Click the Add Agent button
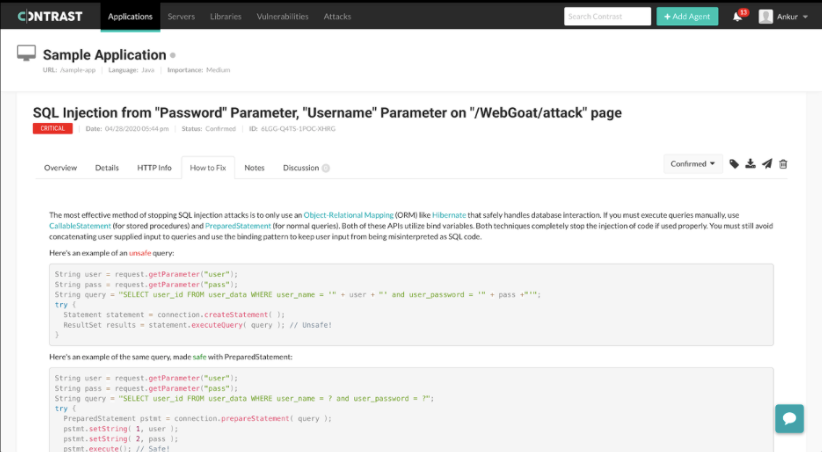822x452 pixels. coord(687,17)
